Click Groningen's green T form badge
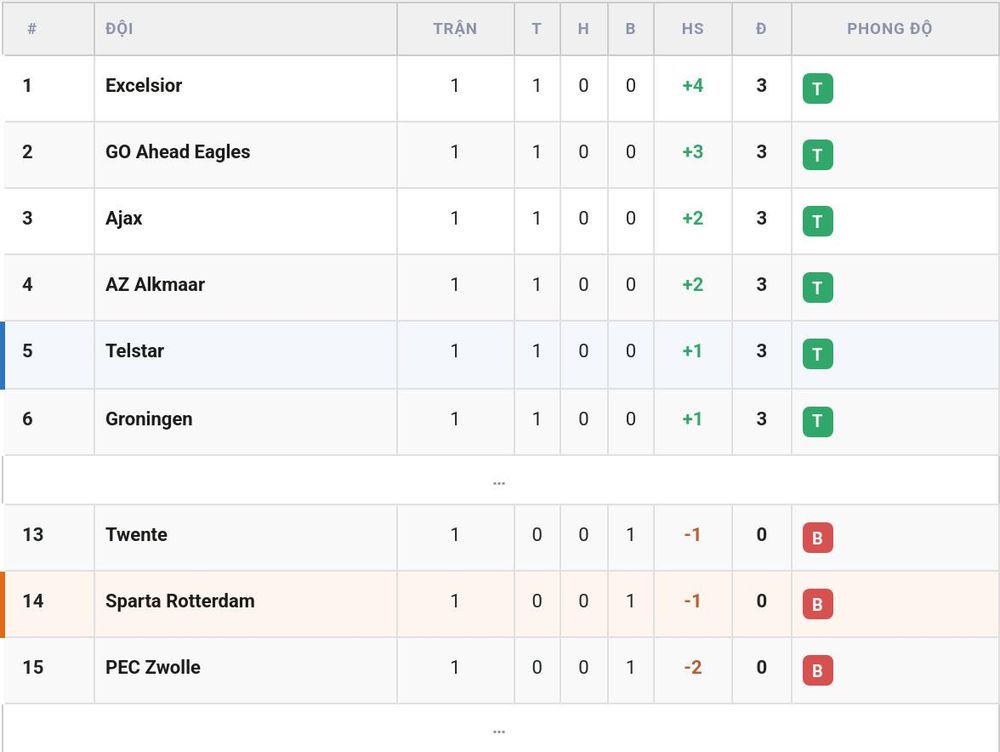 818,422
